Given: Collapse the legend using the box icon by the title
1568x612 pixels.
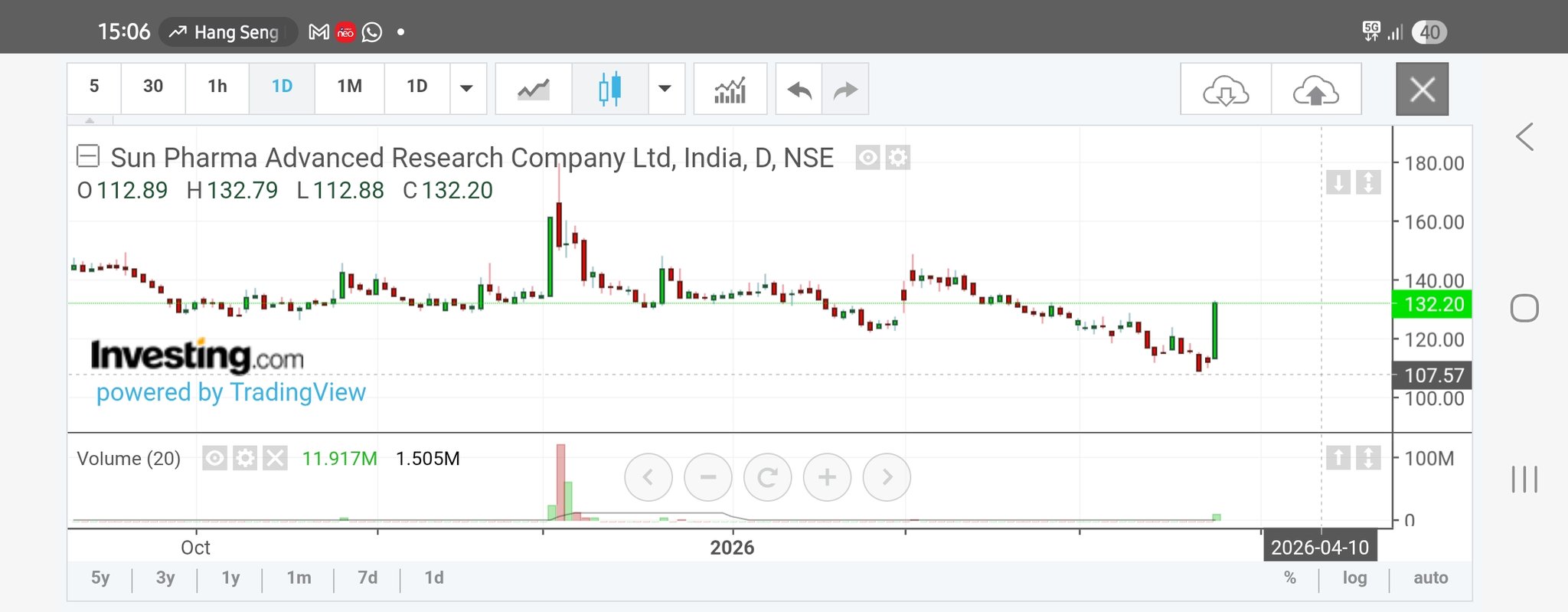Looking at the screenshot, I should click(88, 156).
